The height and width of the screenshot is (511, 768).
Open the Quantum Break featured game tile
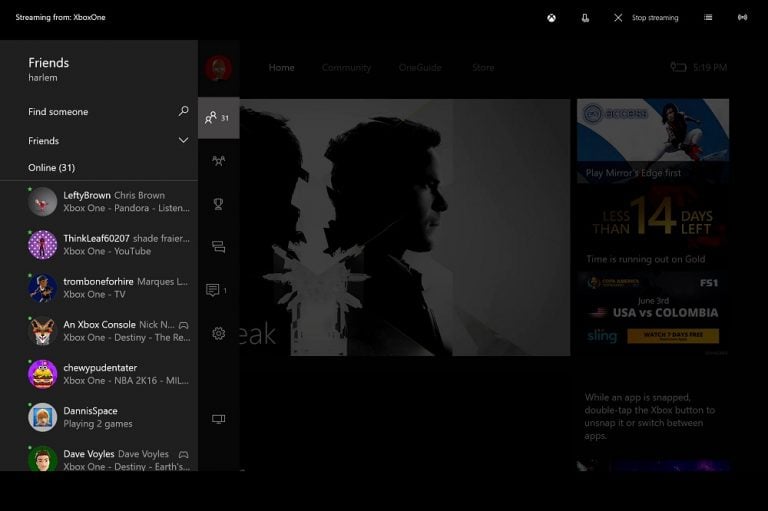(405, 227)
